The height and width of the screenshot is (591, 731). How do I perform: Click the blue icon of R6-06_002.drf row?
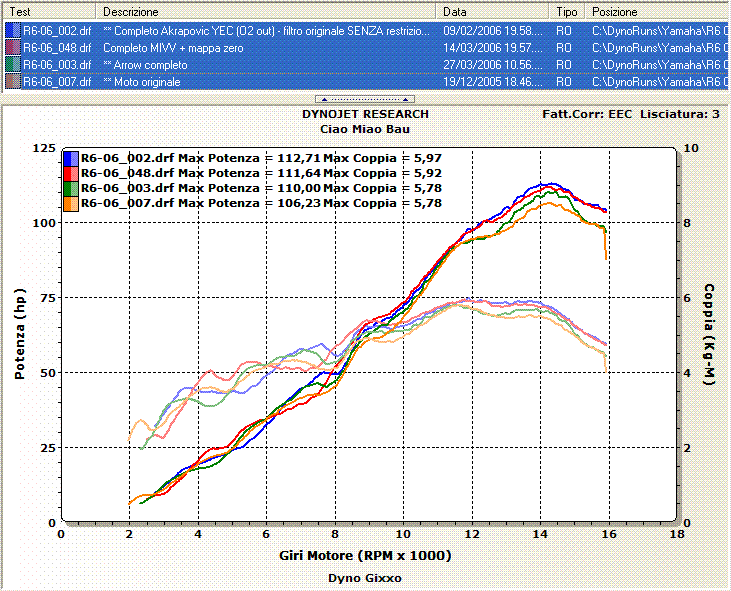13,31
